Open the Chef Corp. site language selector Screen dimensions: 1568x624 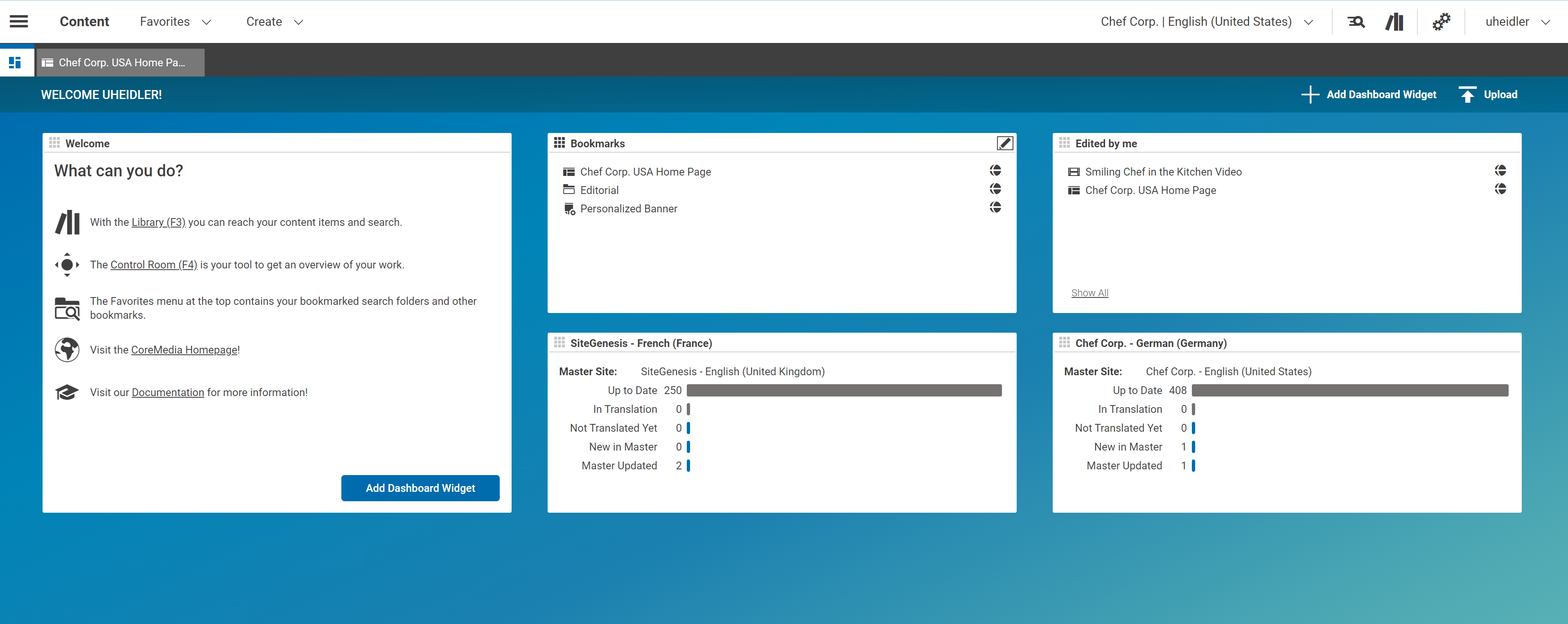(1207, 22)
